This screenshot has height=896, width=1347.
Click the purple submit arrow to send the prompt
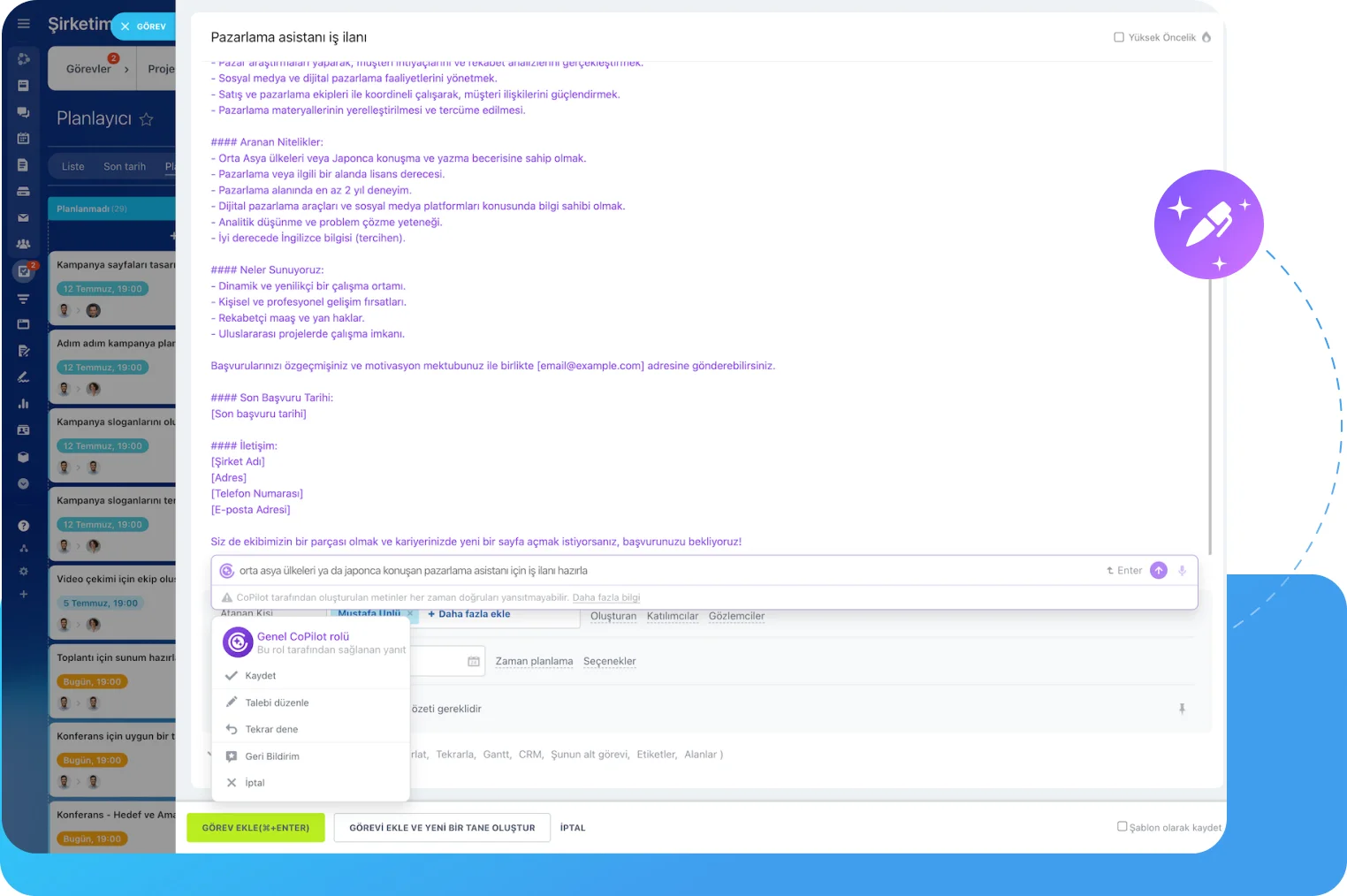click(x=1159, y=570)
